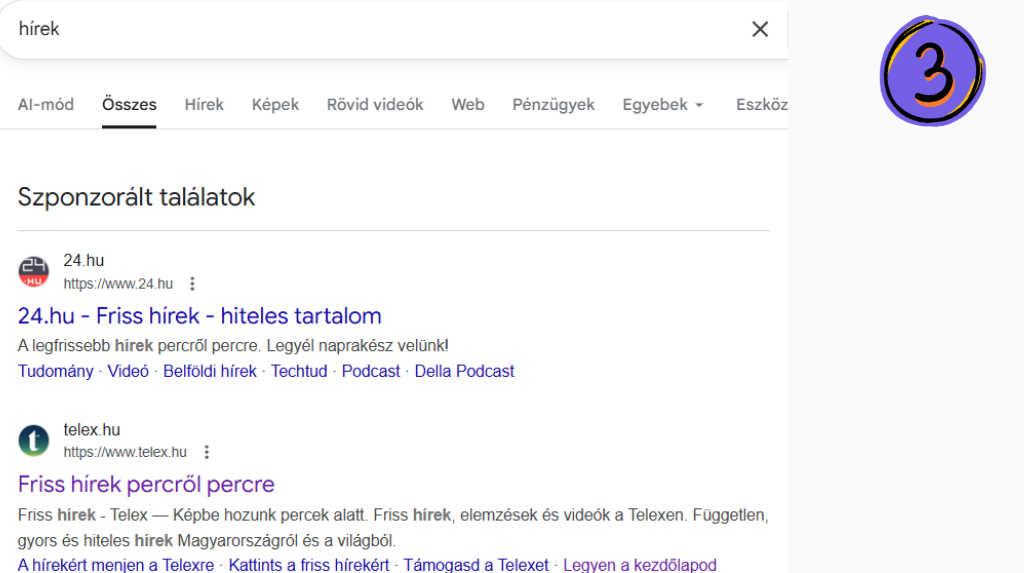Click the purple number 3 badge

(932, 70)
